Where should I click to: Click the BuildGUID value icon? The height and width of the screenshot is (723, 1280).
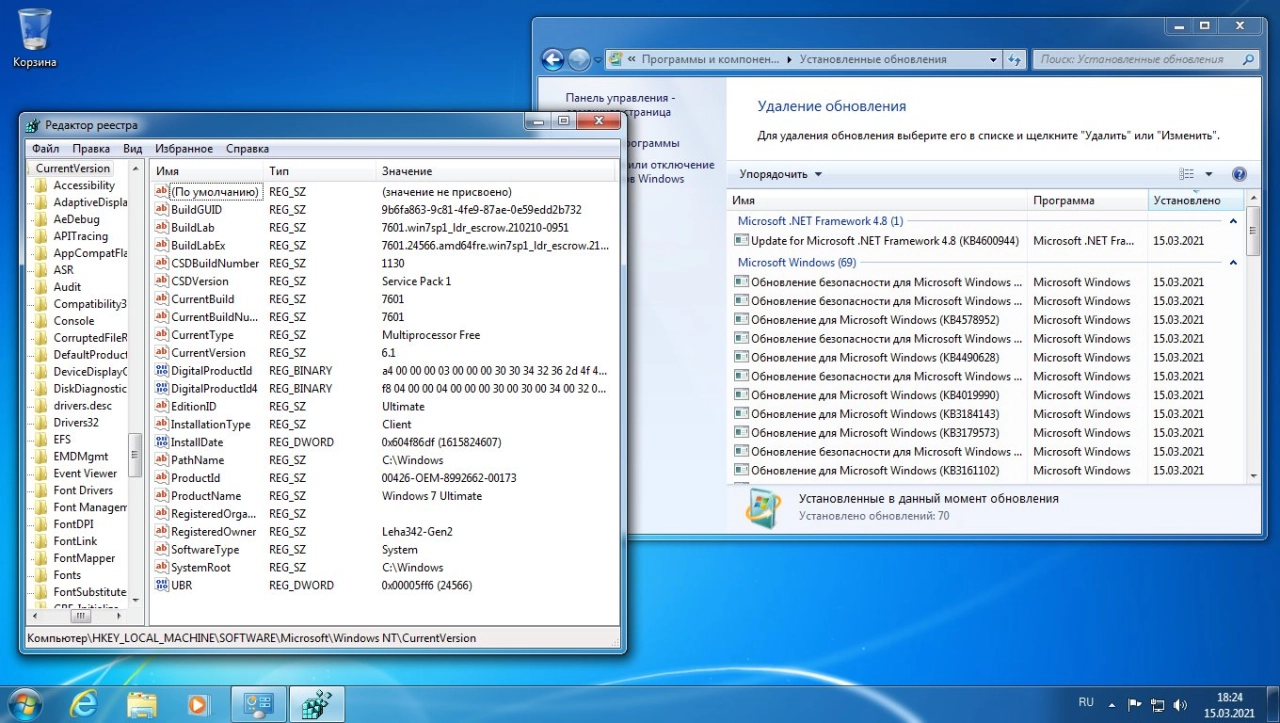coord(162,210)
